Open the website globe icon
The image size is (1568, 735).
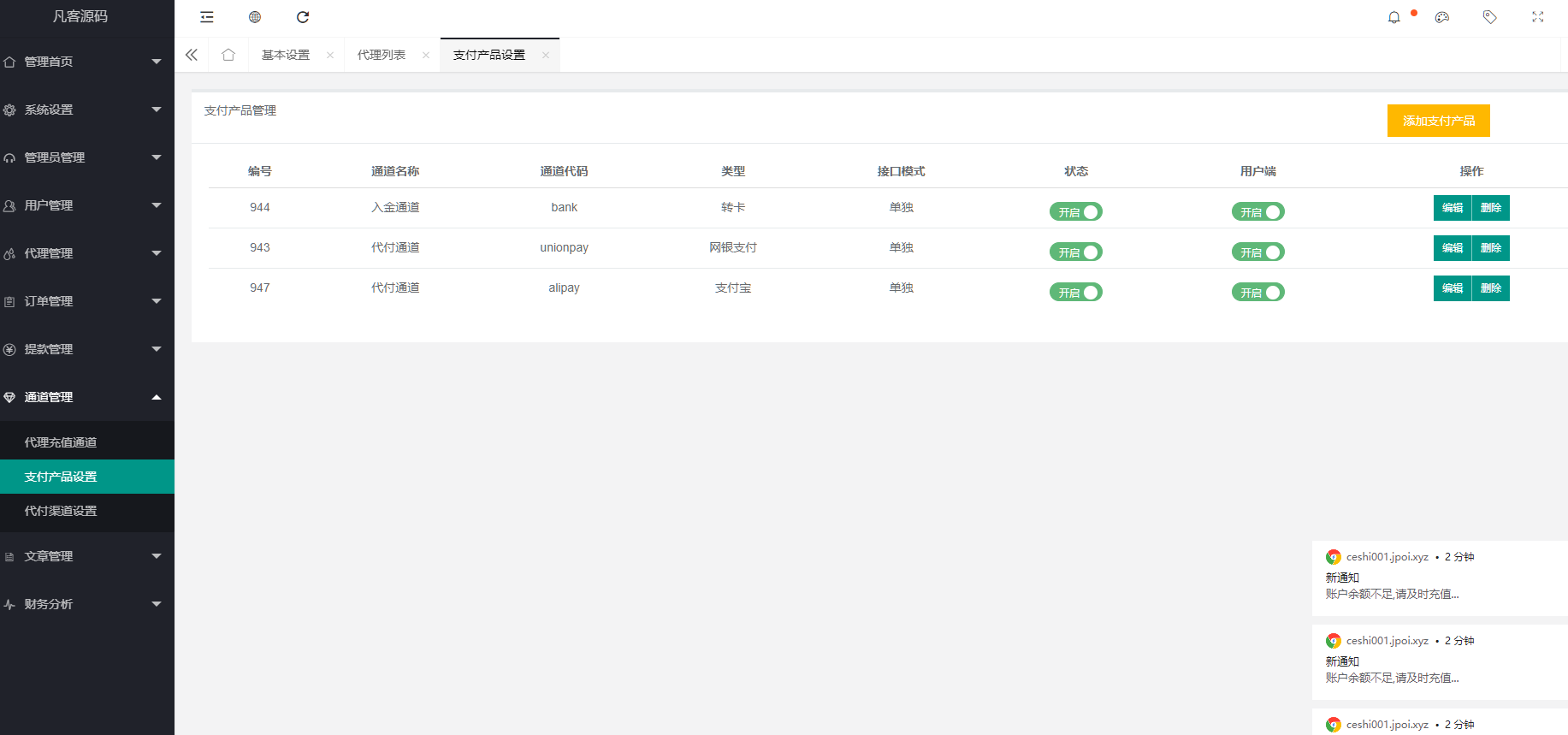(255, 17)
